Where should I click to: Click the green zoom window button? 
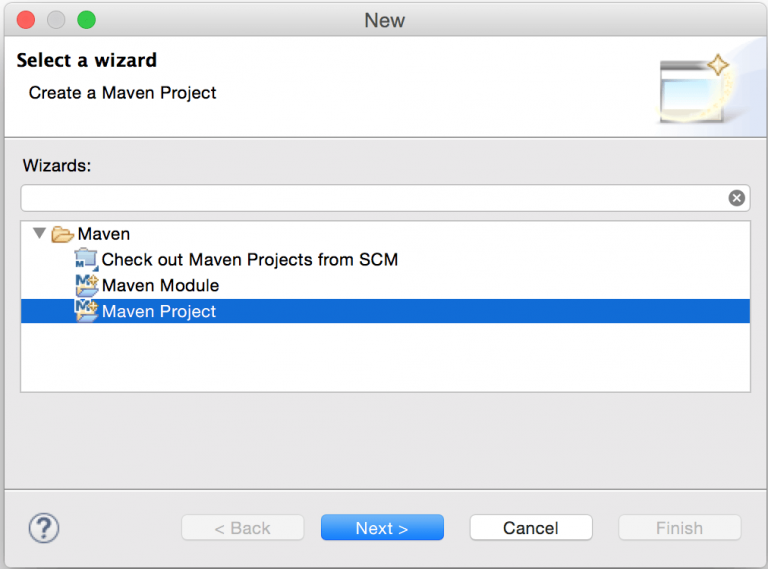pos(87,20)
